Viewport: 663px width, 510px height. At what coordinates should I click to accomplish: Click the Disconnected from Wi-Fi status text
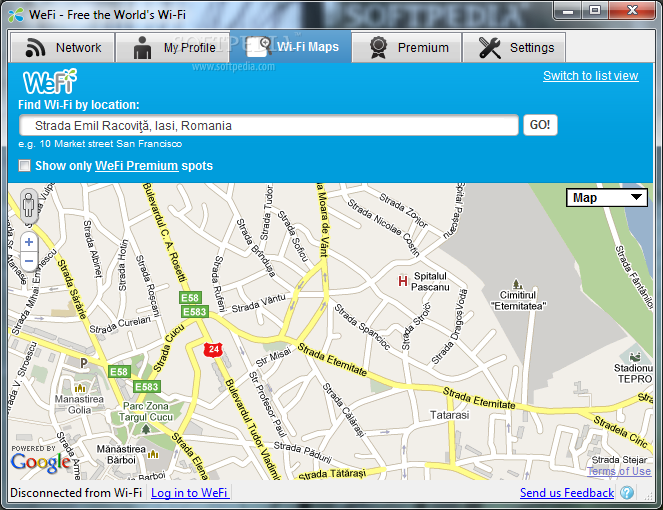pyautogui.click(x=76, y=493)
